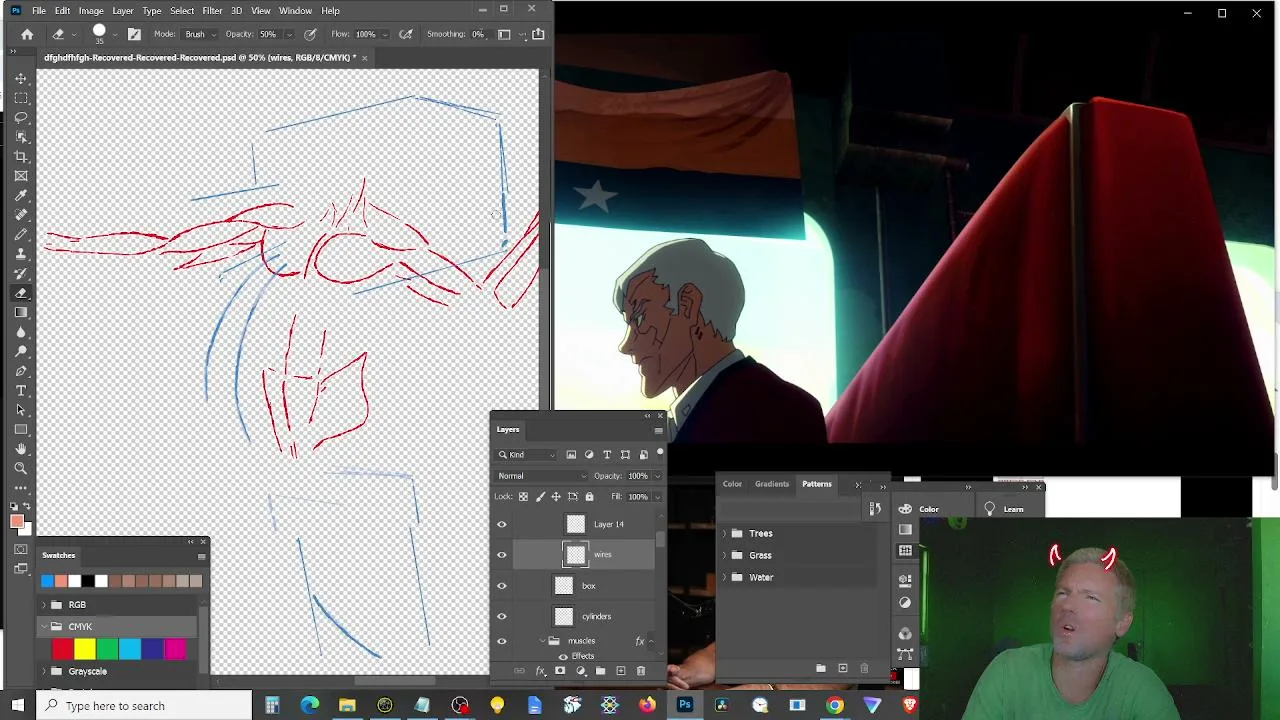
Task: Open the File menu
Action: point(38,11)
